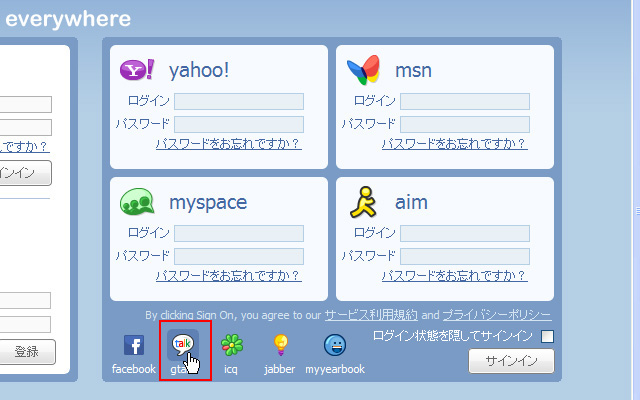Focus the Yahoo ログイン input field
The image size is (640, 400).
[x=239, y=101]
